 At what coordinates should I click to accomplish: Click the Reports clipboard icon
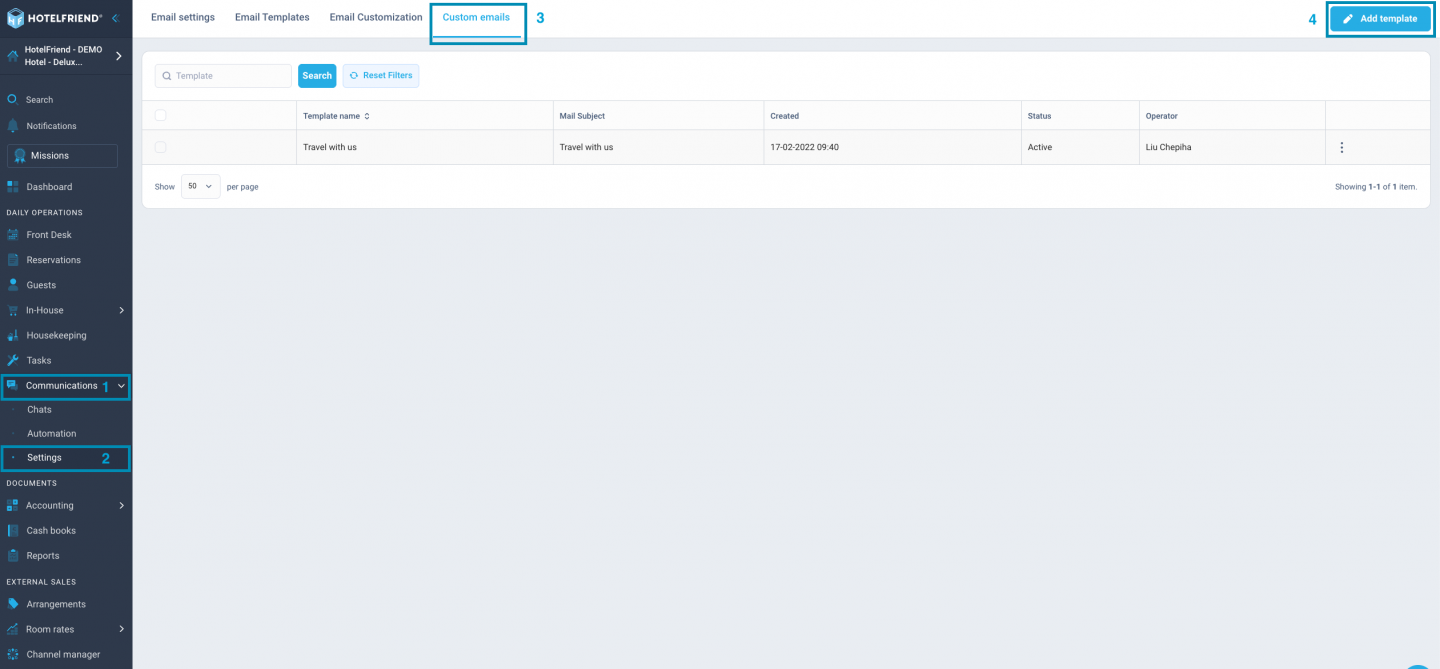[x=13, y=555]
